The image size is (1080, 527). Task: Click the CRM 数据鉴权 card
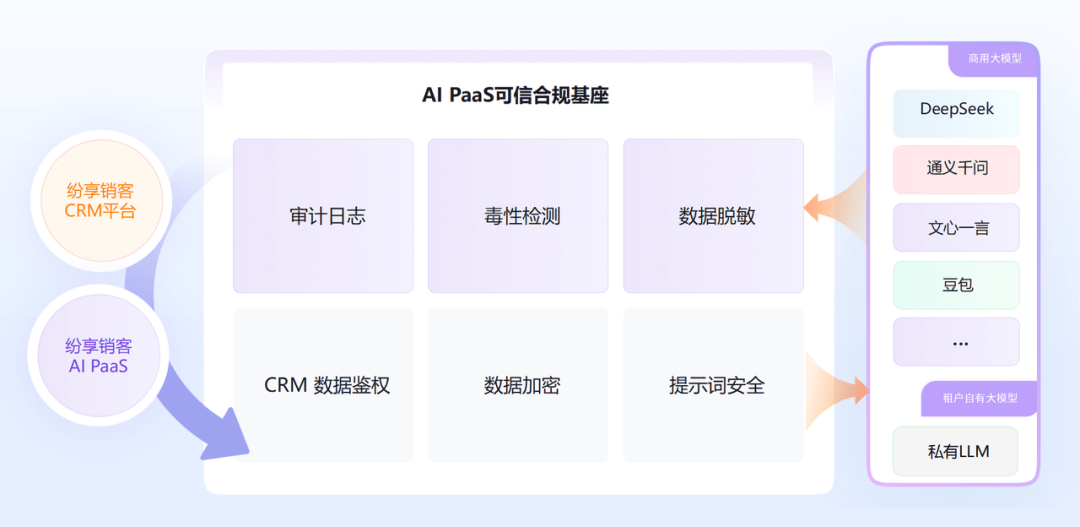click(x=324, y=385)
